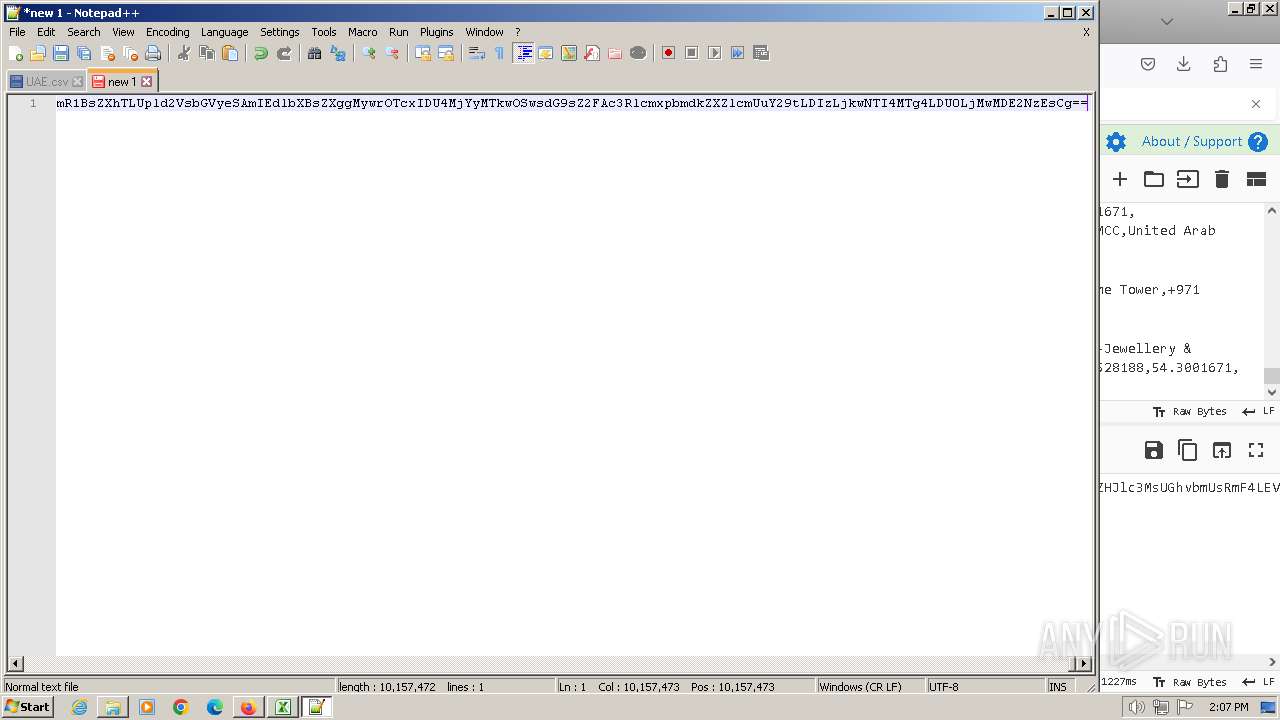Click the Zoom In toolbar icon

tap(369, 53)
